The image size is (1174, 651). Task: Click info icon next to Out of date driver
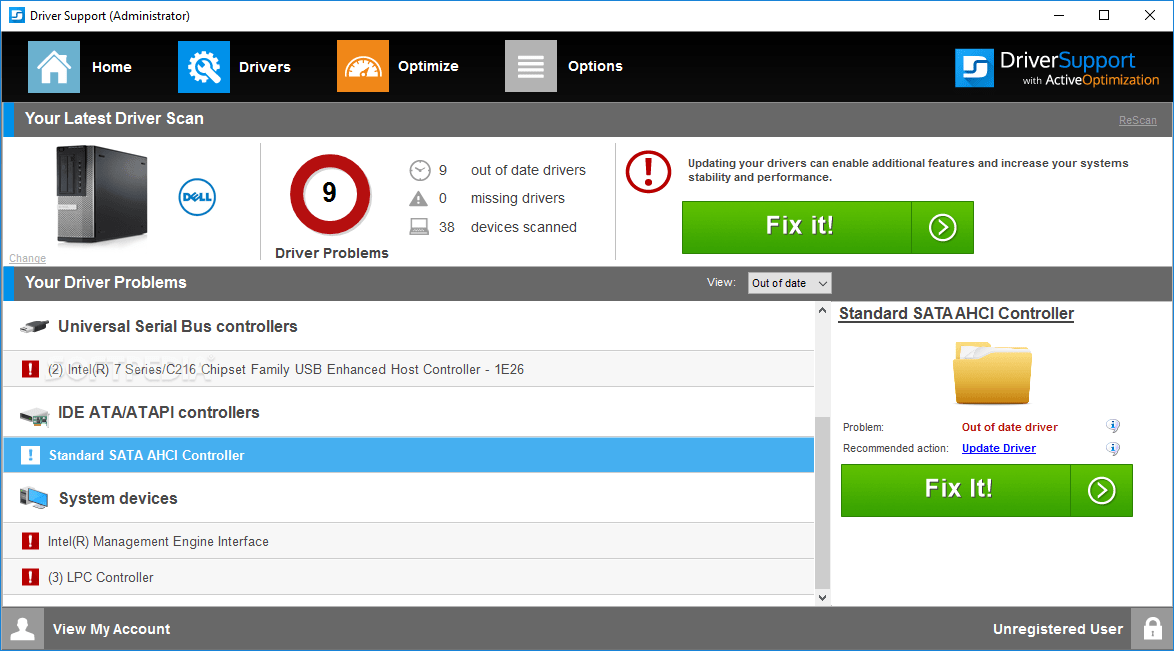(x=1113, y=426)
